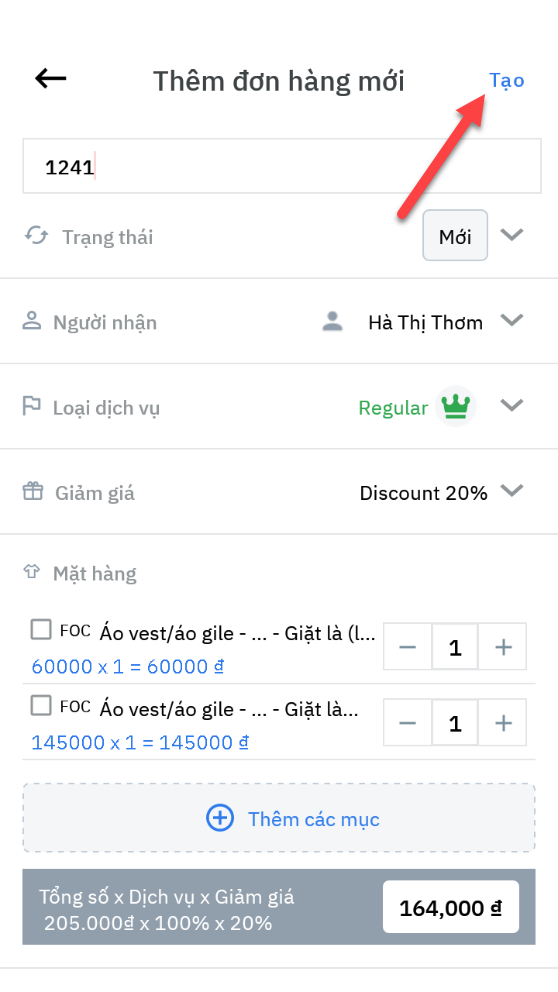This screenshot has height=992, width=558.
Task: Click Tạo to create the order
Action: click(507, 80)
